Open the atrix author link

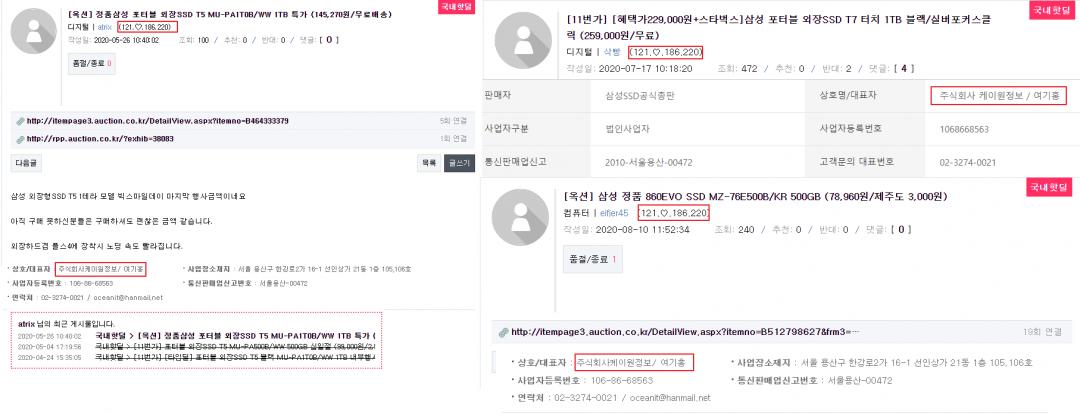(x=105, y=26)
